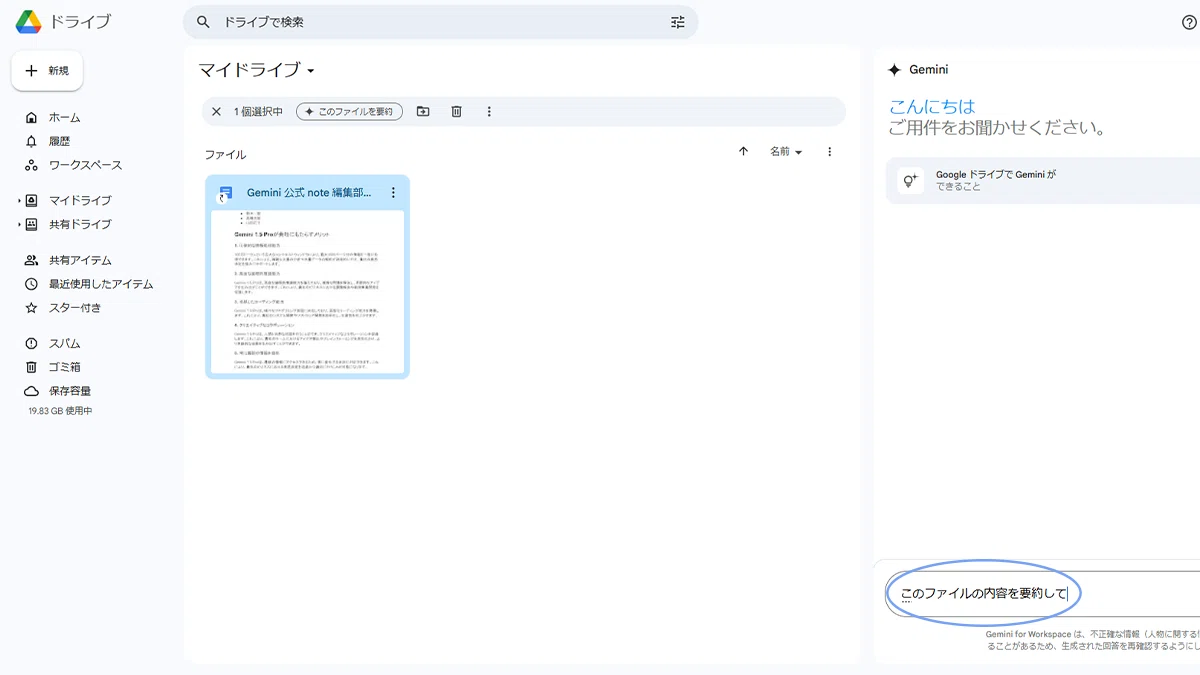Open スター付き in the sidebar

(75, 308)
